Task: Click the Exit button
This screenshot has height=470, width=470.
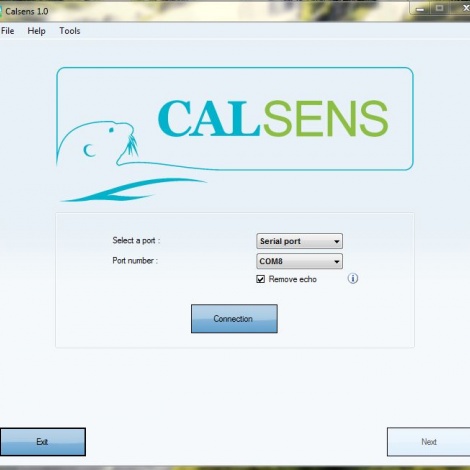Action: 42,442
